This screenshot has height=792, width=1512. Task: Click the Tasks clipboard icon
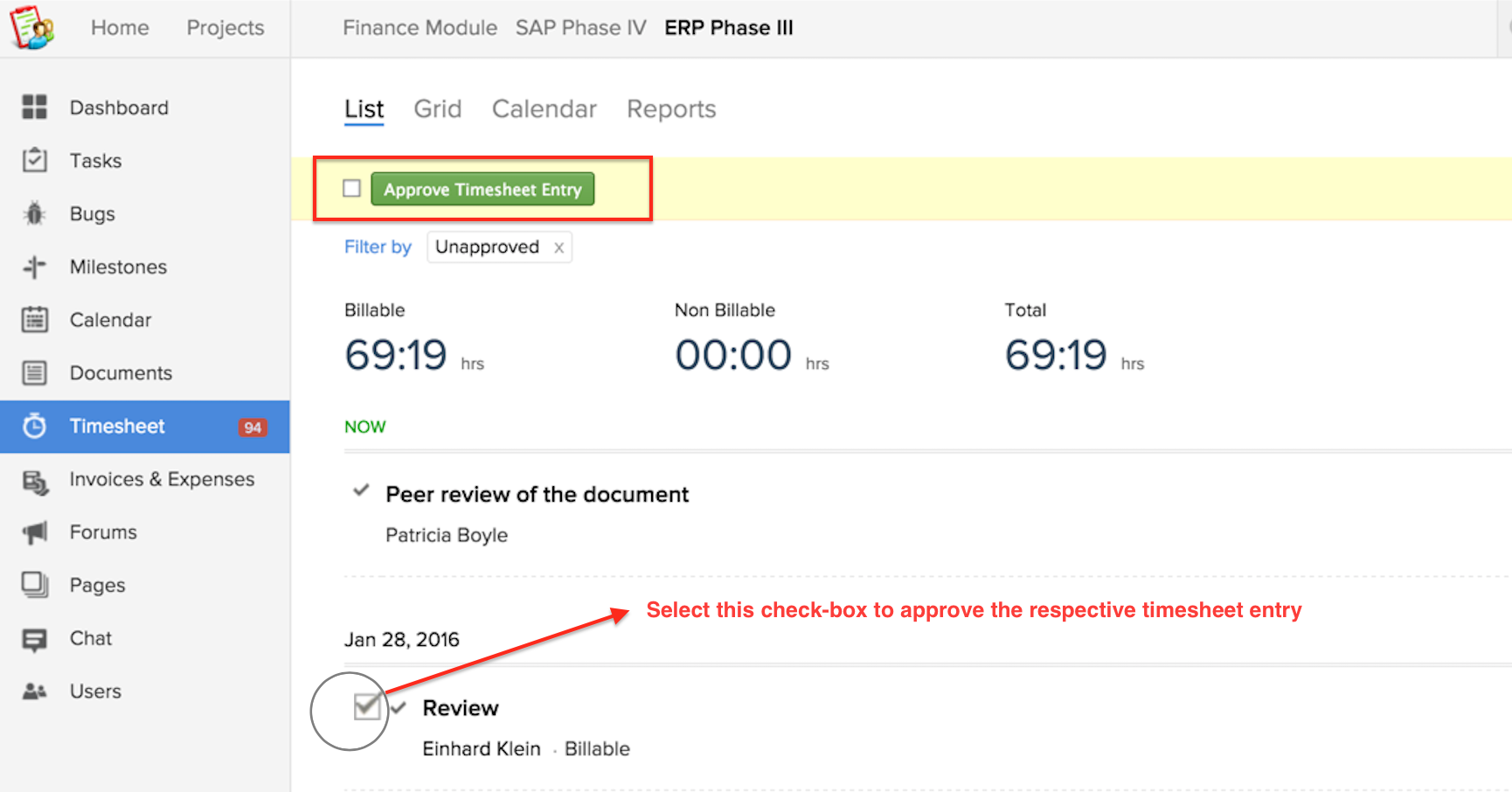click(35, 160)
